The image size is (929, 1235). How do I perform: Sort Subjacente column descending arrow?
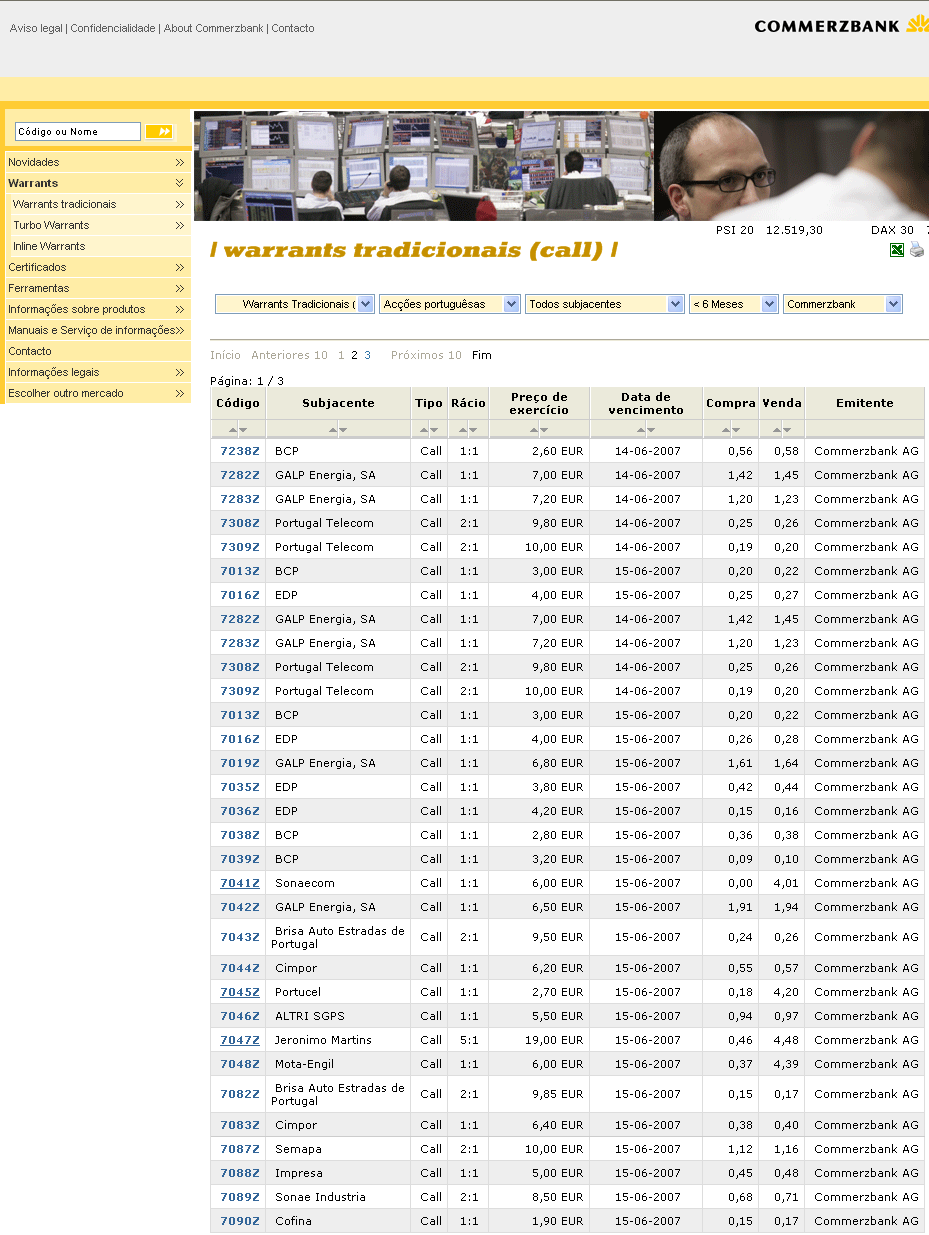pos(343,429)
